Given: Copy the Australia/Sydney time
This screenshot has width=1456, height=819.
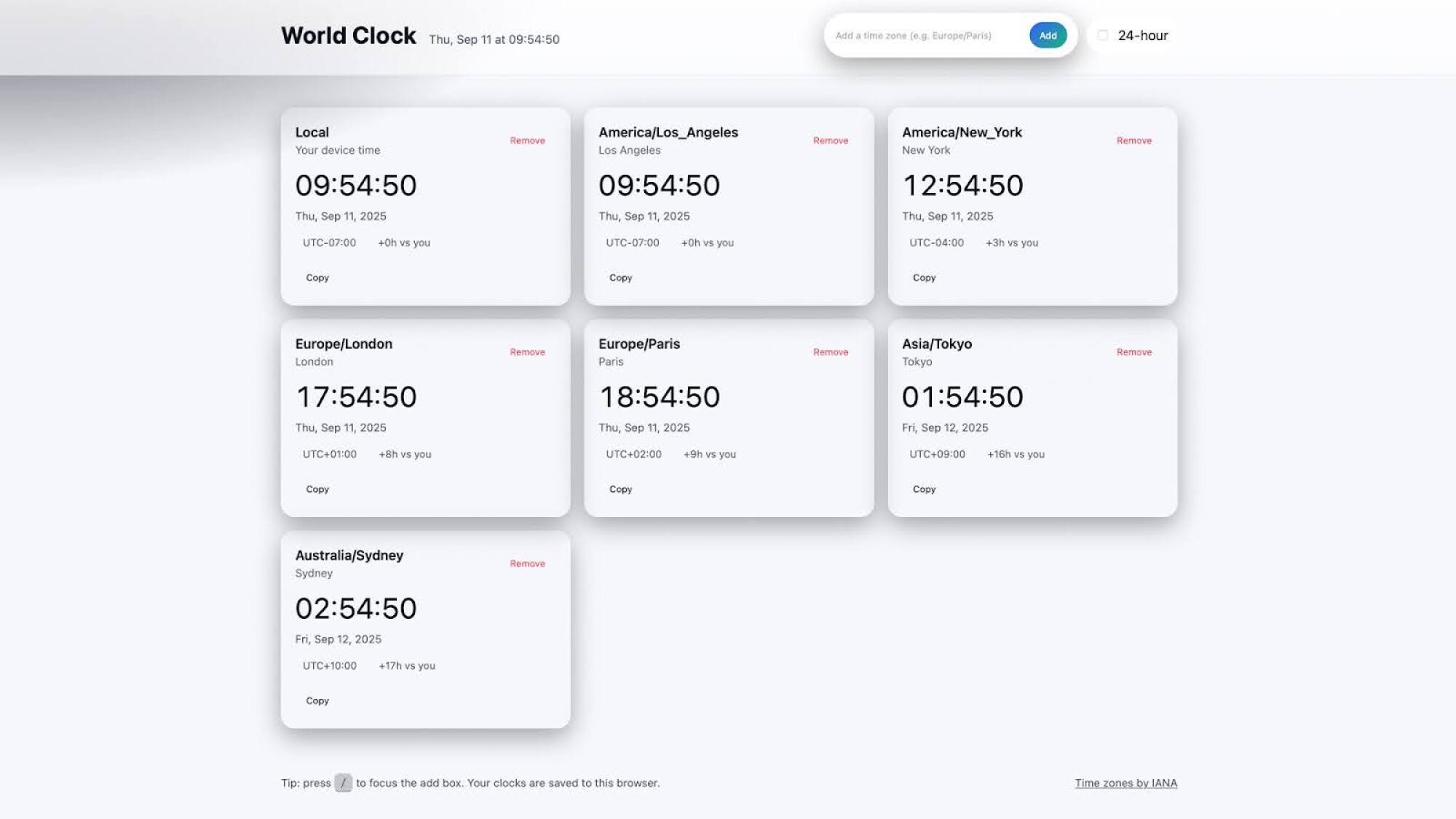Looking at the screenshot, I should click(317, 700).
